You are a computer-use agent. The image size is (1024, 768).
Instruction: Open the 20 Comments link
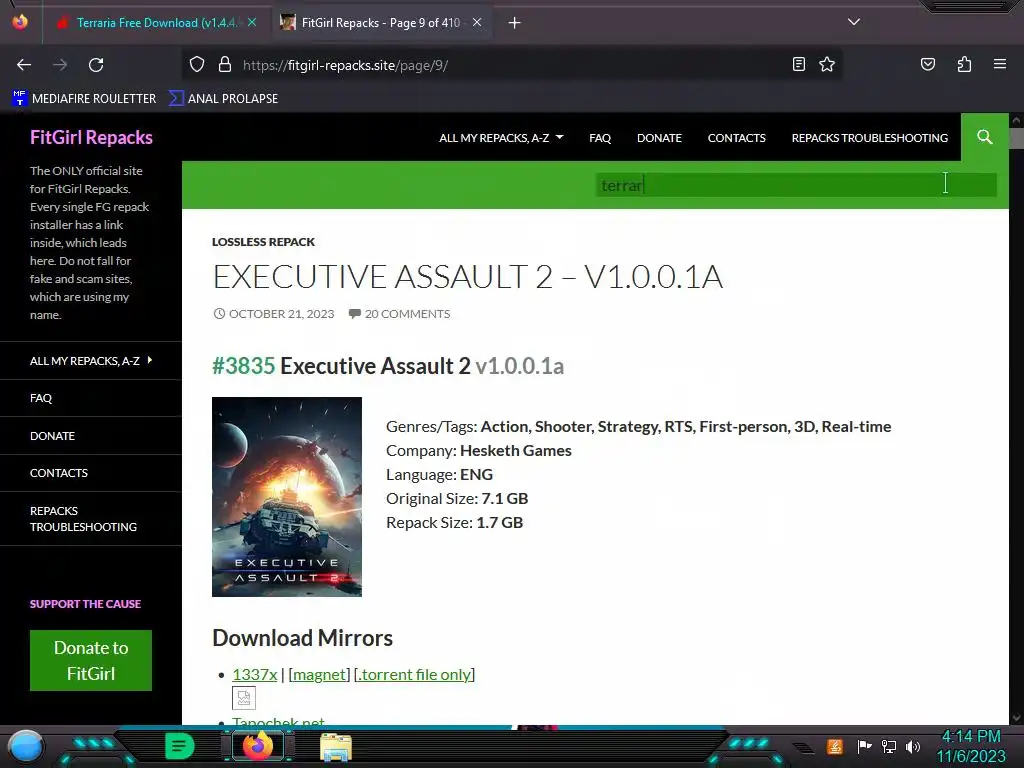click(400, 313)
